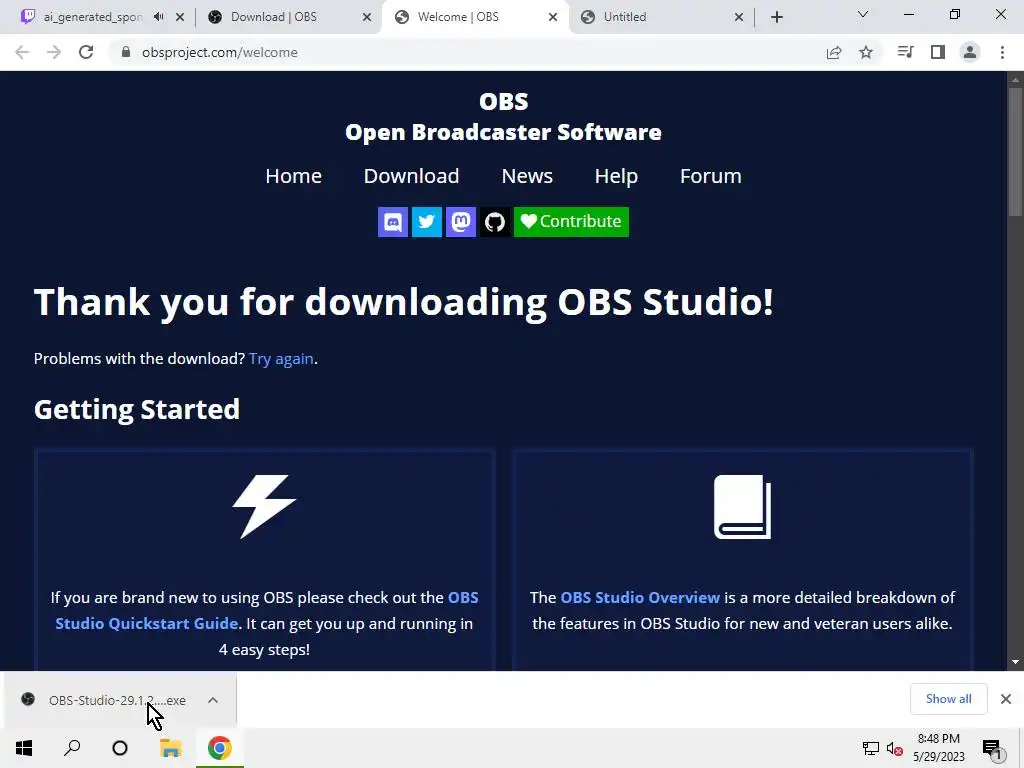
Task: Open the Windows Start menu
Action: click(x=24, y=748)
